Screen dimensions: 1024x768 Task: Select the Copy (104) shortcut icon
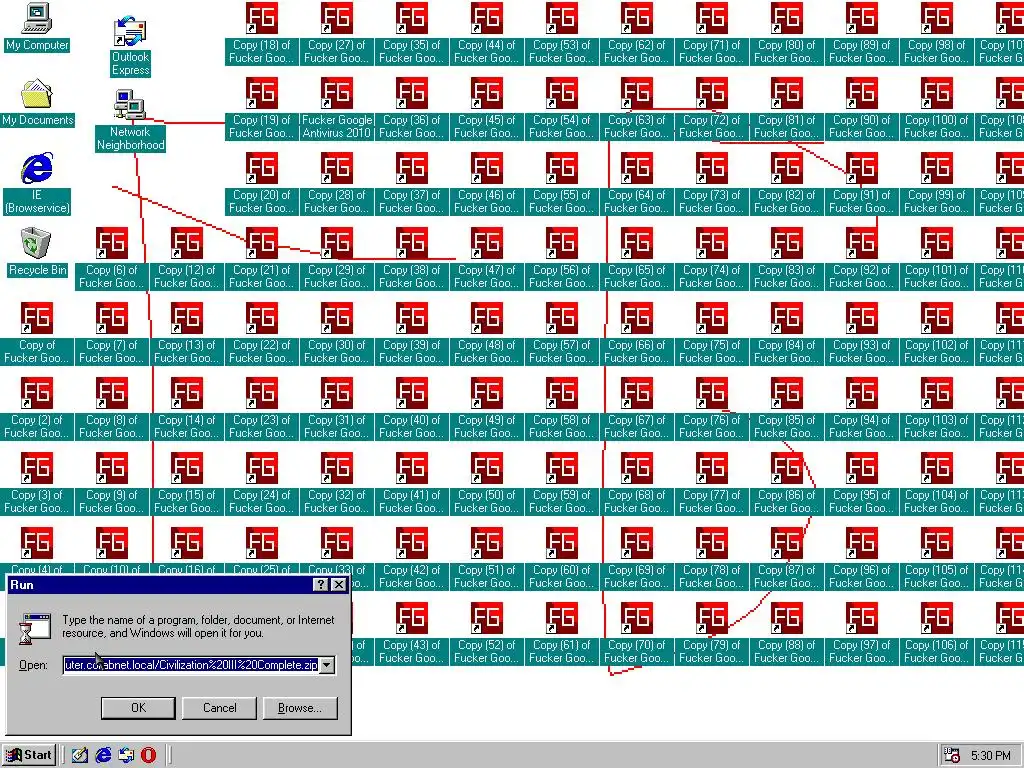(936, 485)
